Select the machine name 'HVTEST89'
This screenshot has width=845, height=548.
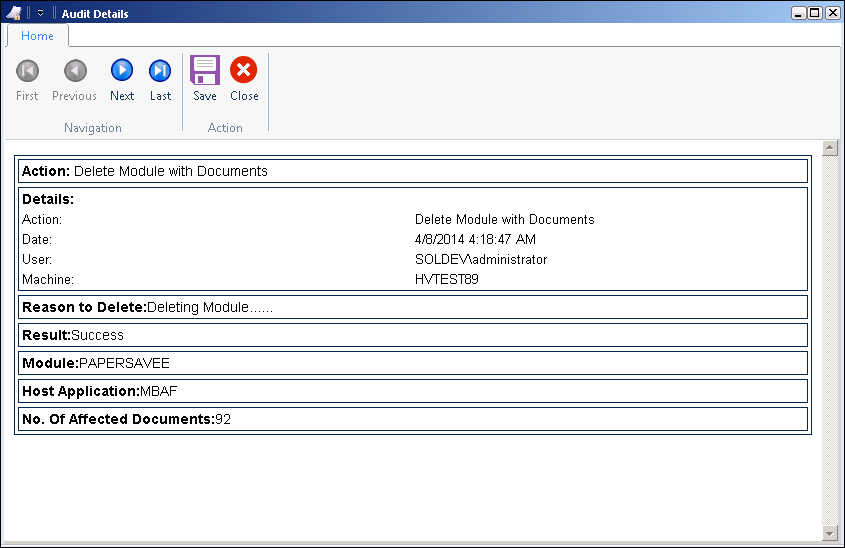click(447, 279)
